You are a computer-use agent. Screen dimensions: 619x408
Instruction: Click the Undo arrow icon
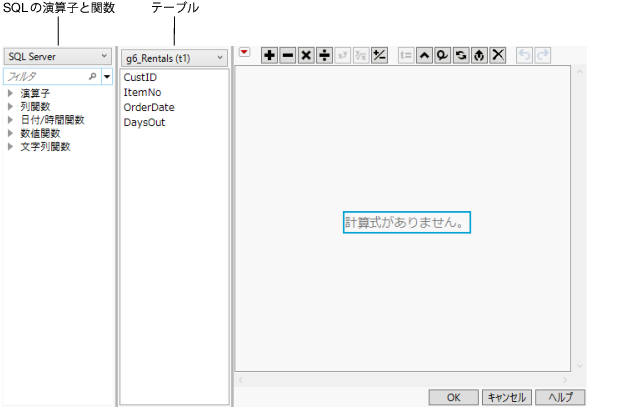[524, 55]
